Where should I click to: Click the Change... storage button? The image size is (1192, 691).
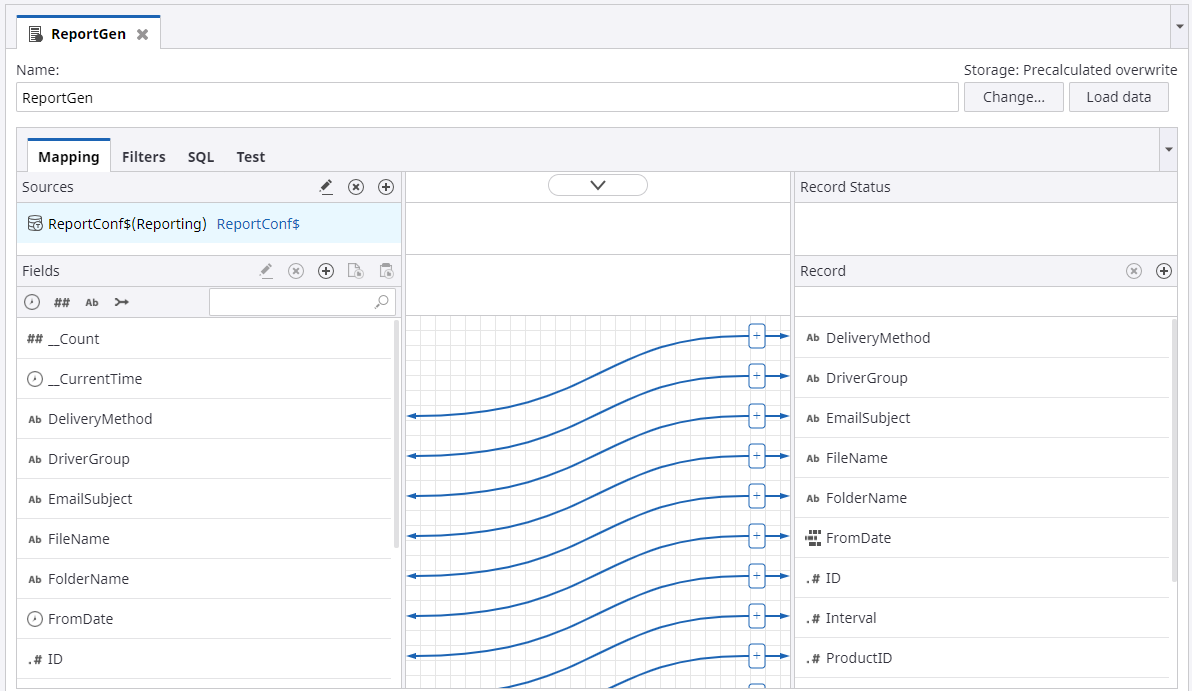1013,97
